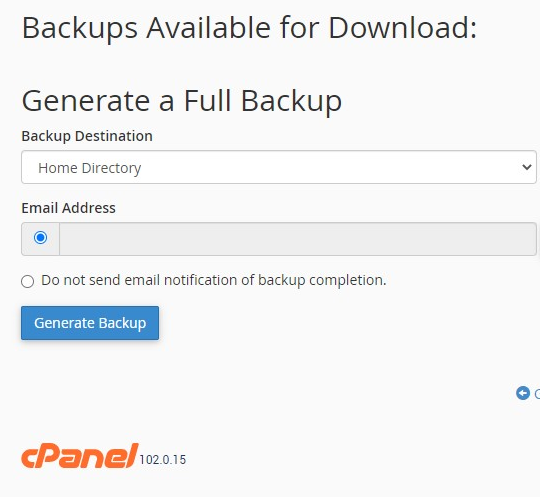This screenshot has width=540, height=497.
Task: Click the "Backups Available for Download:" heading
Action: click(249, 28)
